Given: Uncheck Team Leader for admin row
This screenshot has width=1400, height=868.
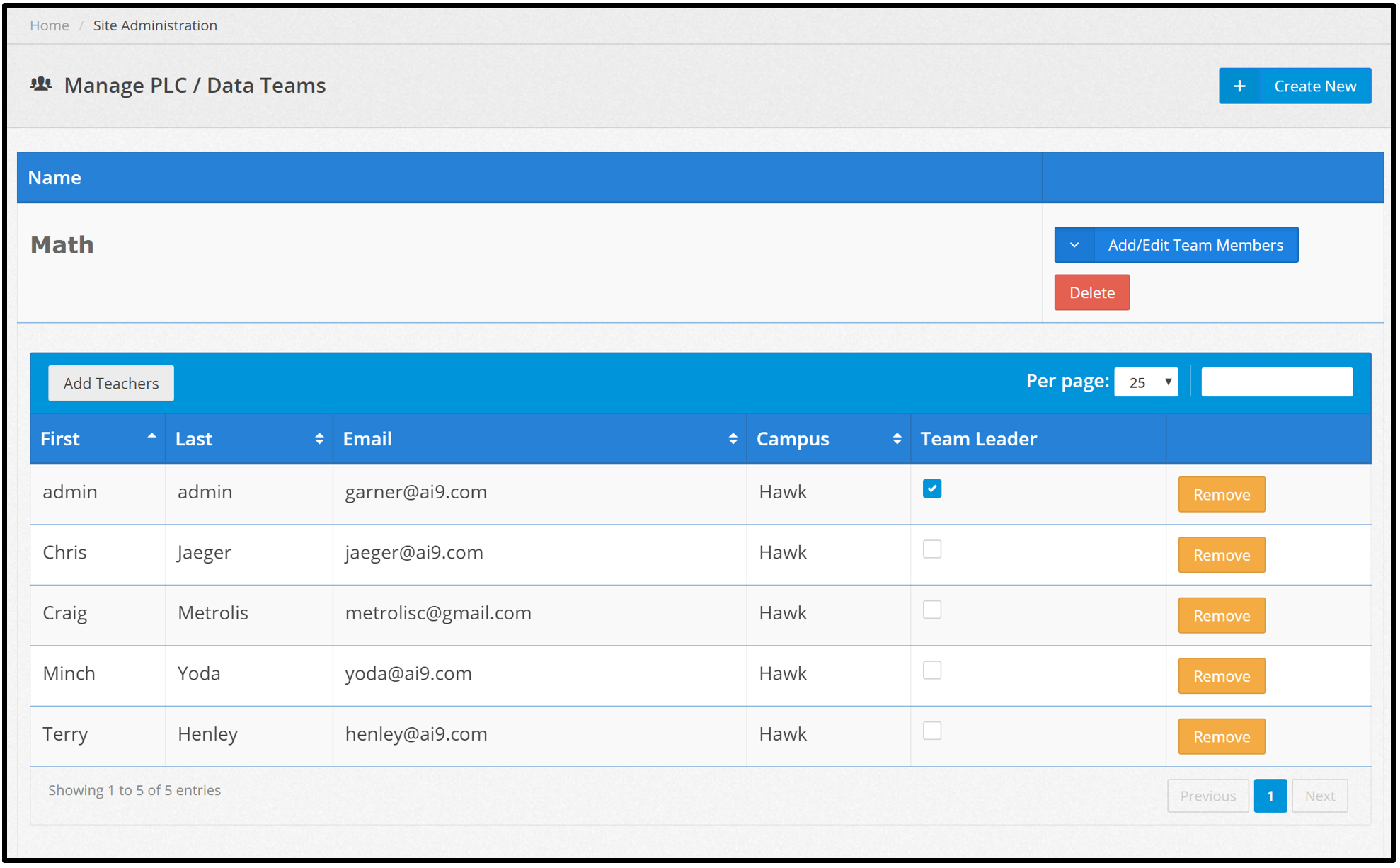Looking at the screenshot, I should click(931, 489).
